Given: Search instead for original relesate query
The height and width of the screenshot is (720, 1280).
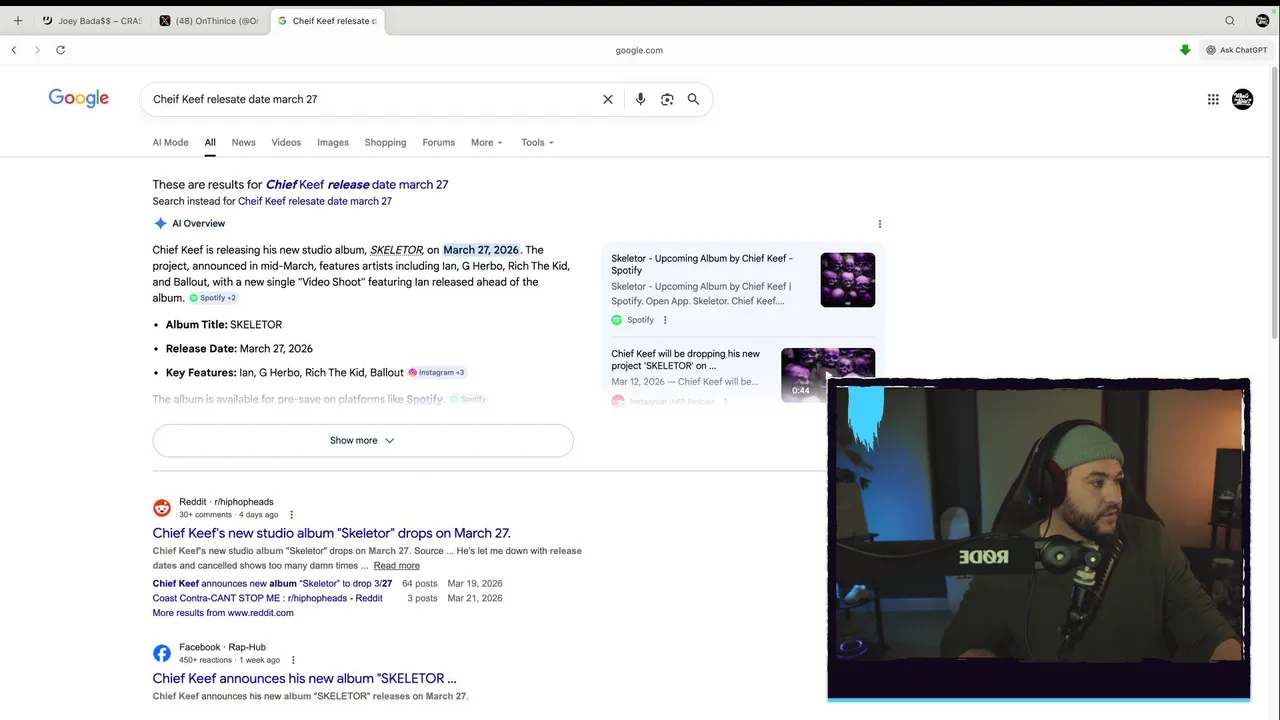Looking at the screenshot, I should 315,201.
